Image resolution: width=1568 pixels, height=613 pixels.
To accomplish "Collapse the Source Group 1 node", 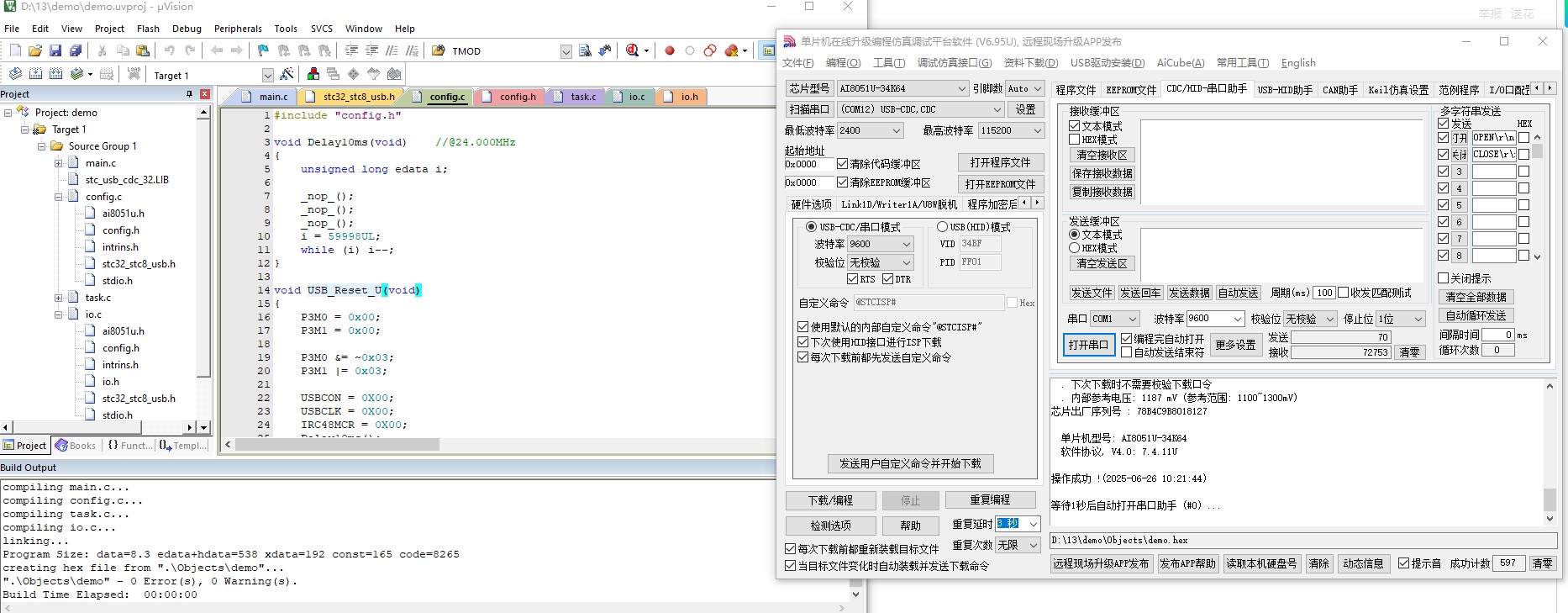I will (41, 146).
